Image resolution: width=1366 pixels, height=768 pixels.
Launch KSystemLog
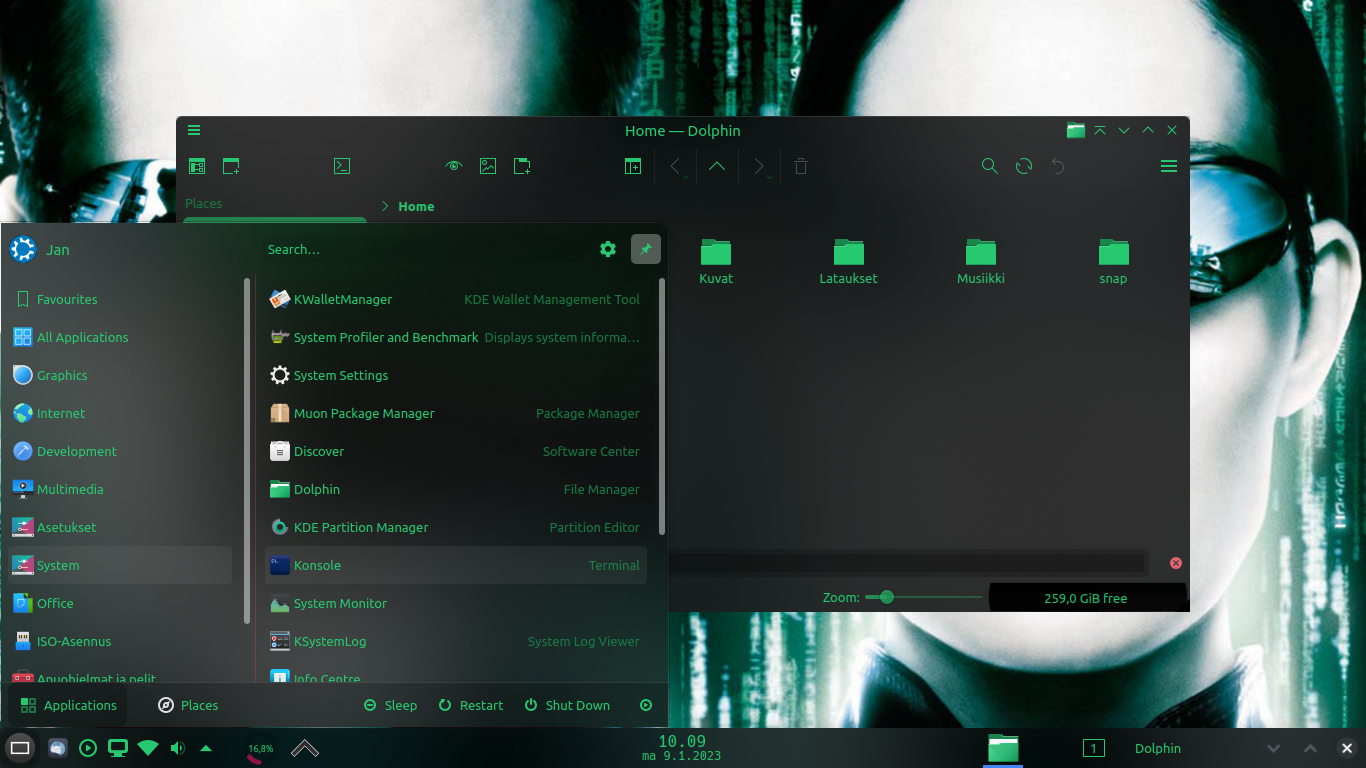coord(456,641)
